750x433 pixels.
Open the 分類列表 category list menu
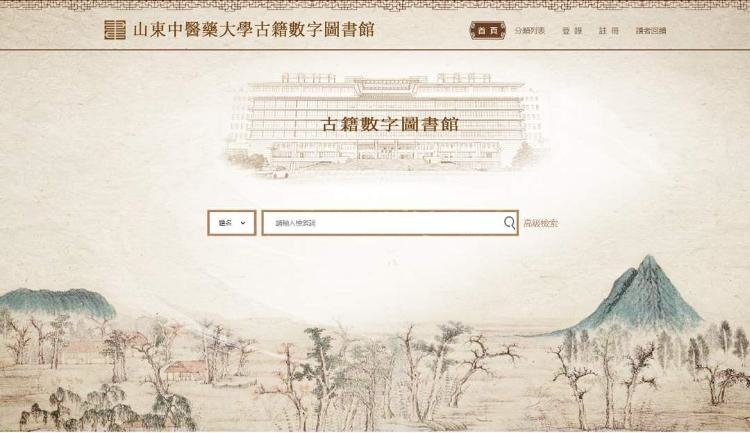[x=529, y=31]
